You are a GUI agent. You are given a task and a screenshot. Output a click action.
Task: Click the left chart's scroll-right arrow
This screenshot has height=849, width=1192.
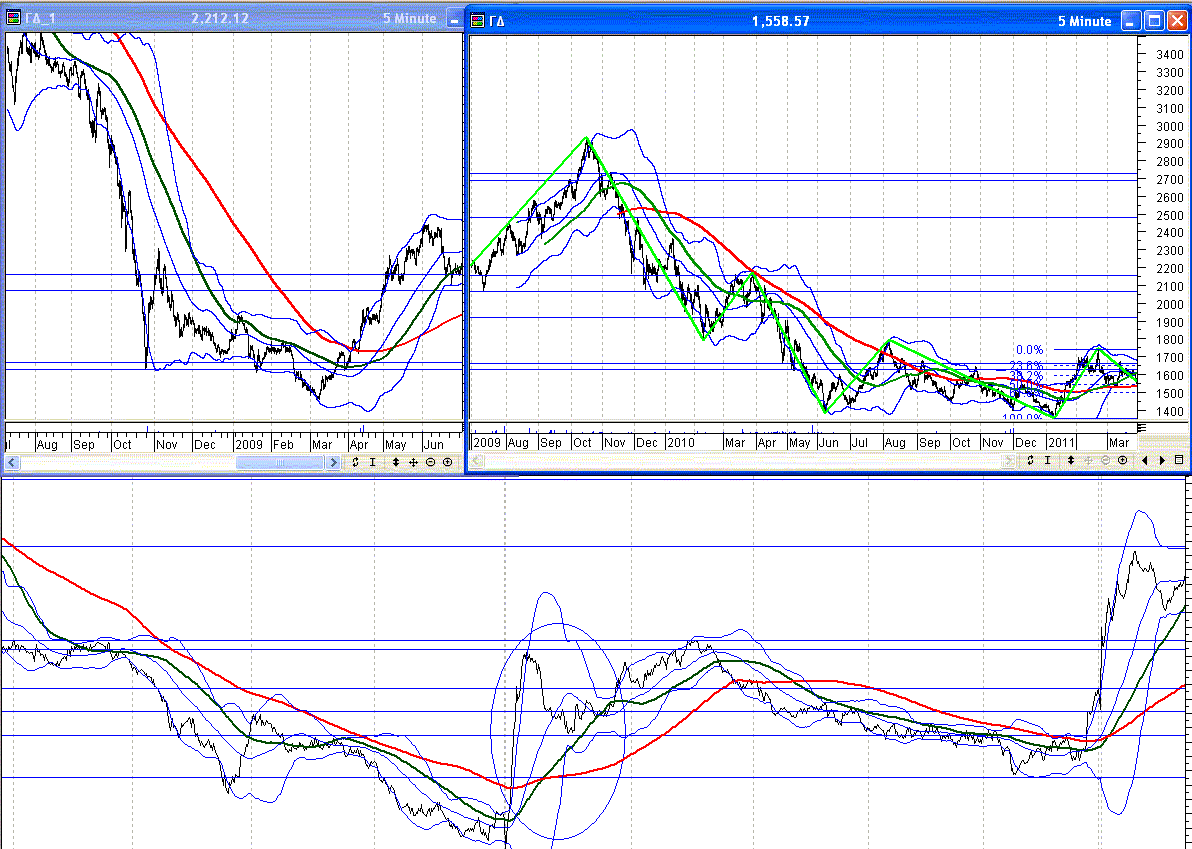333,463
